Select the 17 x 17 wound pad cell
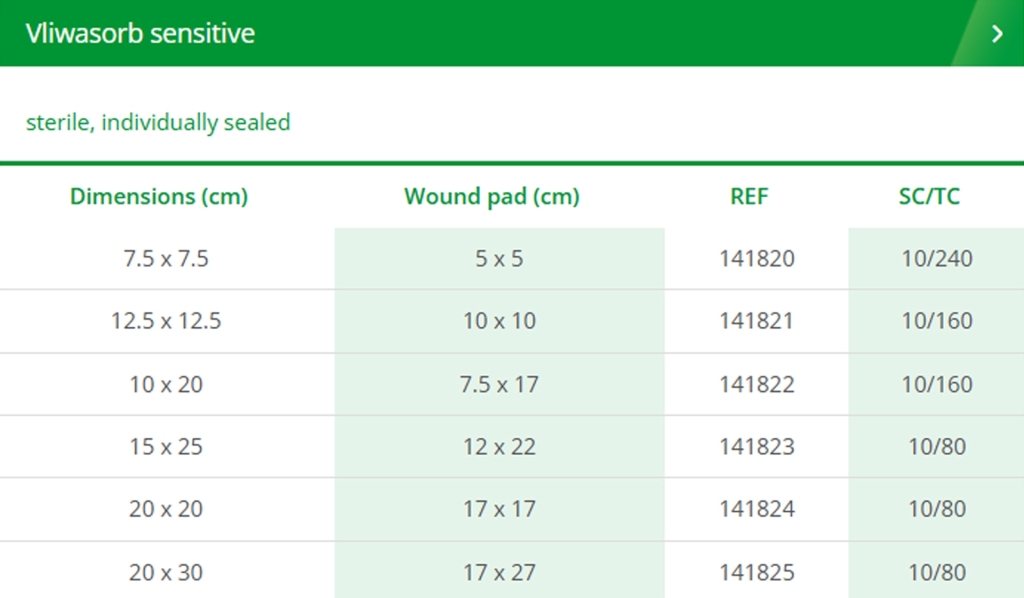Viewport: 1024px width, 598px height. coord(499,509)
